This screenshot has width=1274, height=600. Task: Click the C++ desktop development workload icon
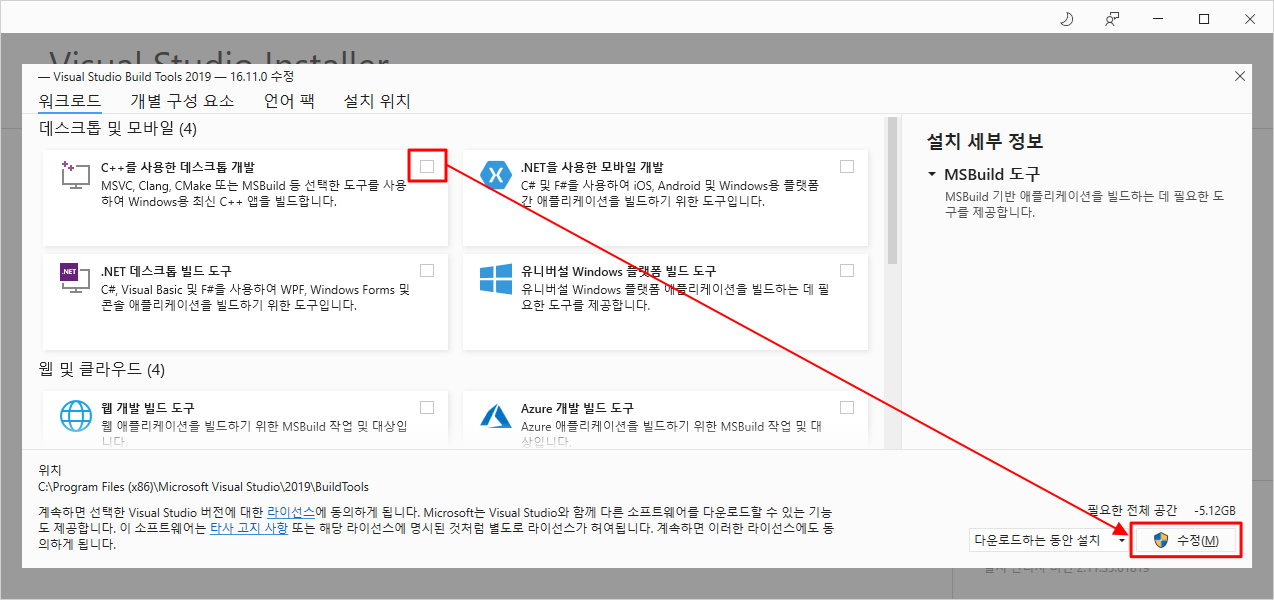pyautogui.click(x=76, y=175)
